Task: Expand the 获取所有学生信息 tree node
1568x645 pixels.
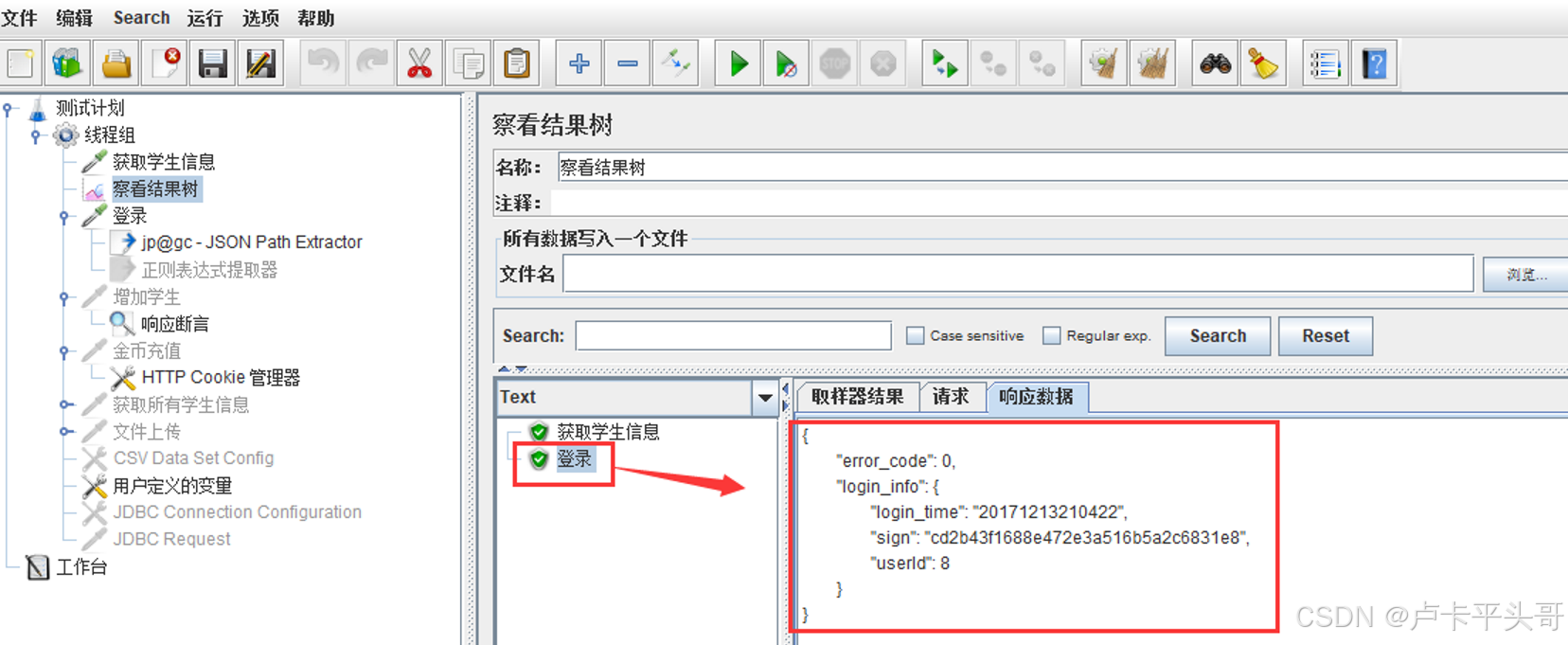Action: pyautogui.click(x=64, y=404)
